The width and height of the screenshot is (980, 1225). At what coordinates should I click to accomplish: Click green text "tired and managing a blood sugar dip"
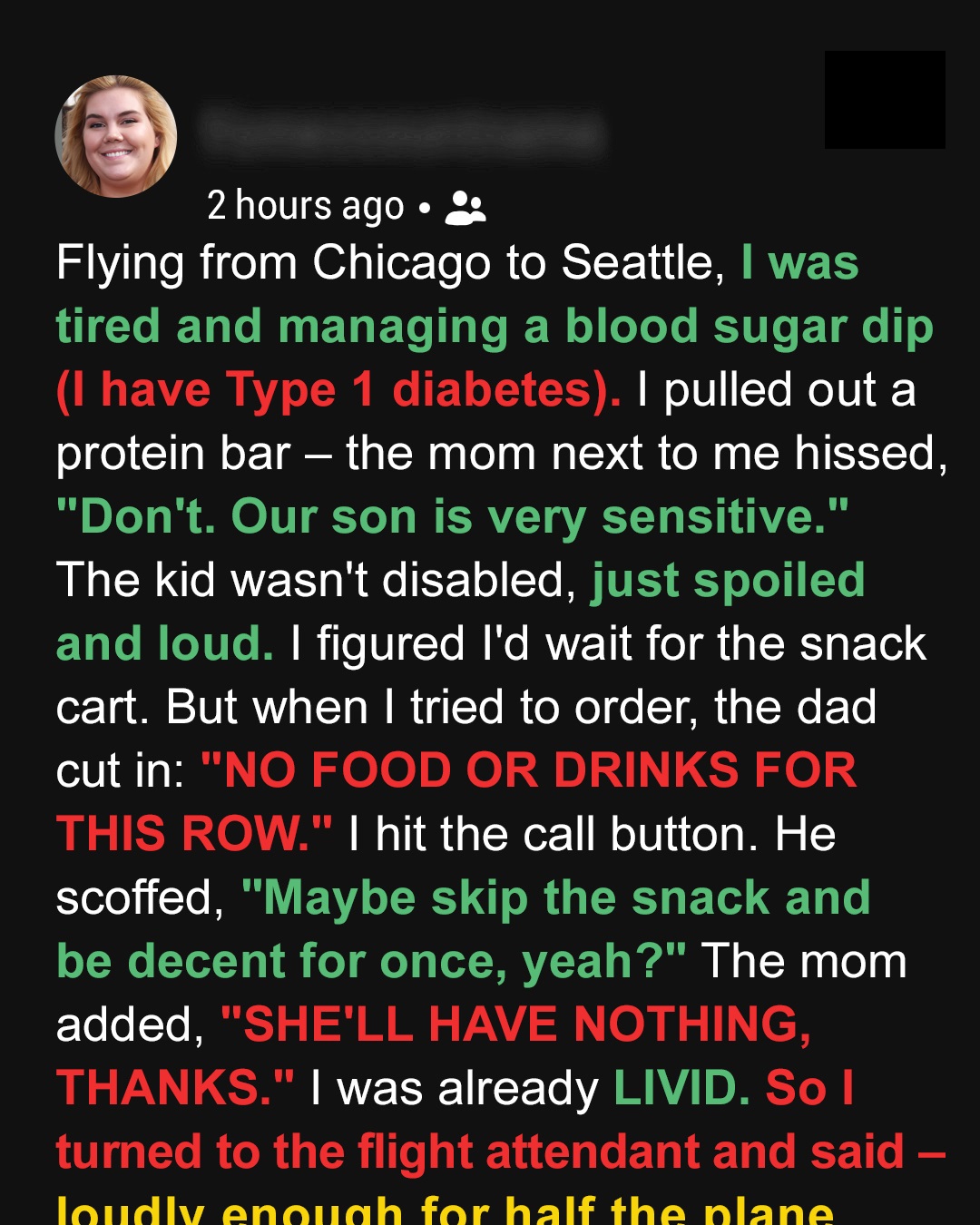pos(495,327)
